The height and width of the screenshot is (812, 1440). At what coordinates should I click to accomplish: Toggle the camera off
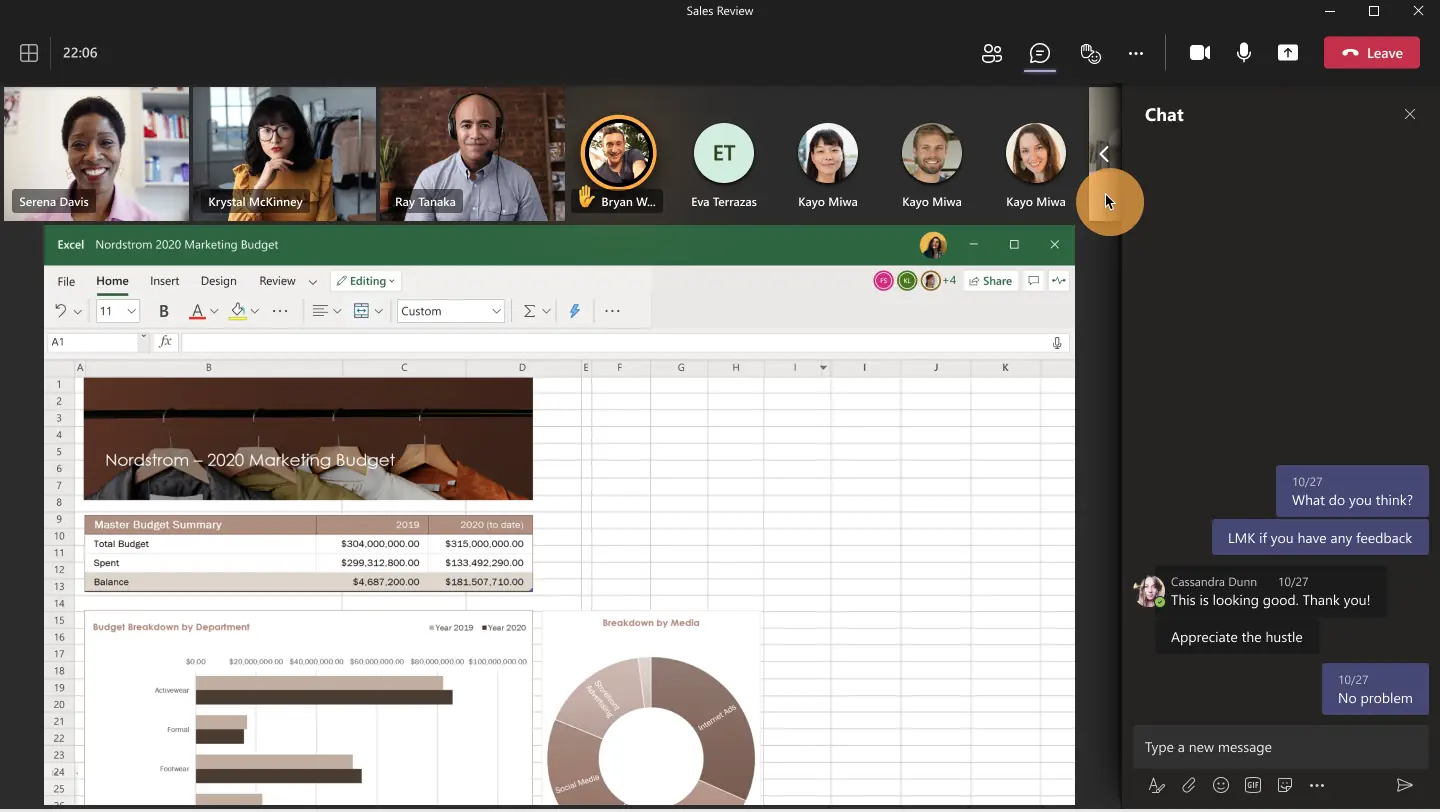(1199, 53)
